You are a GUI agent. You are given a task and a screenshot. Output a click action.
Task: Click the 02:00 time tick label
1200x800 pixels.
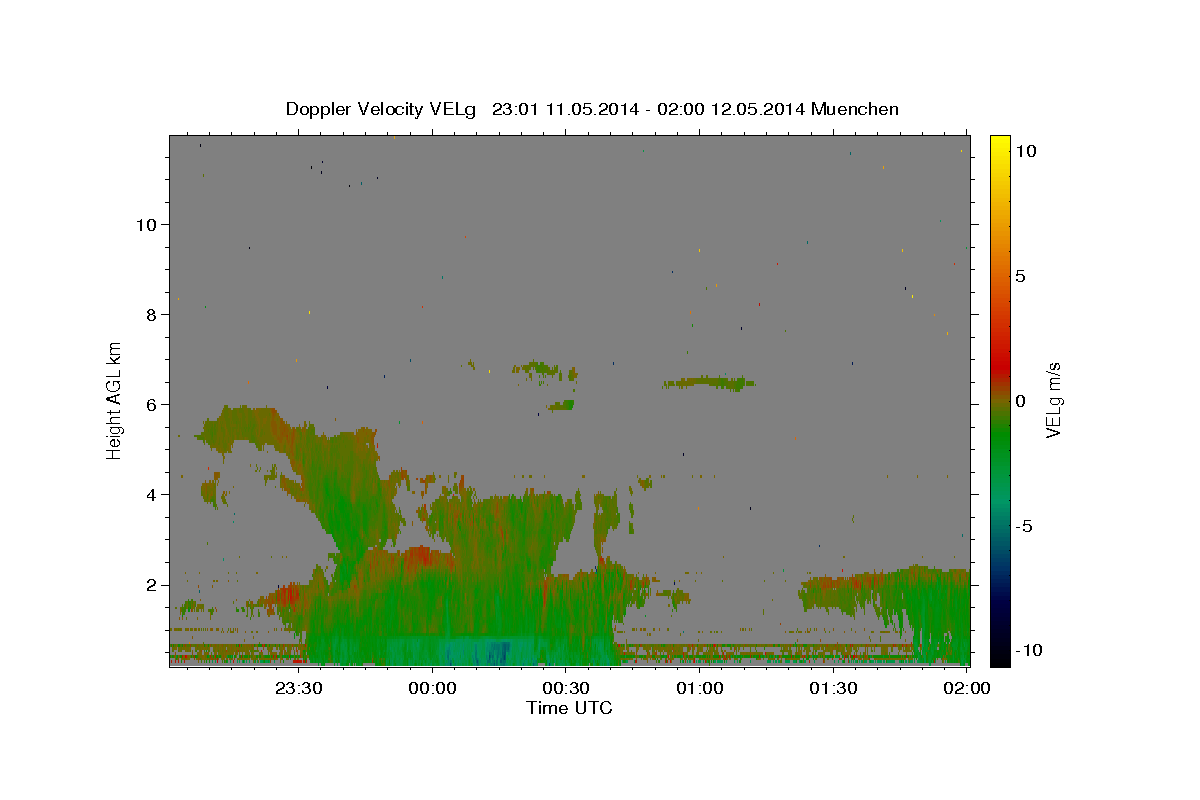(967, 688)
